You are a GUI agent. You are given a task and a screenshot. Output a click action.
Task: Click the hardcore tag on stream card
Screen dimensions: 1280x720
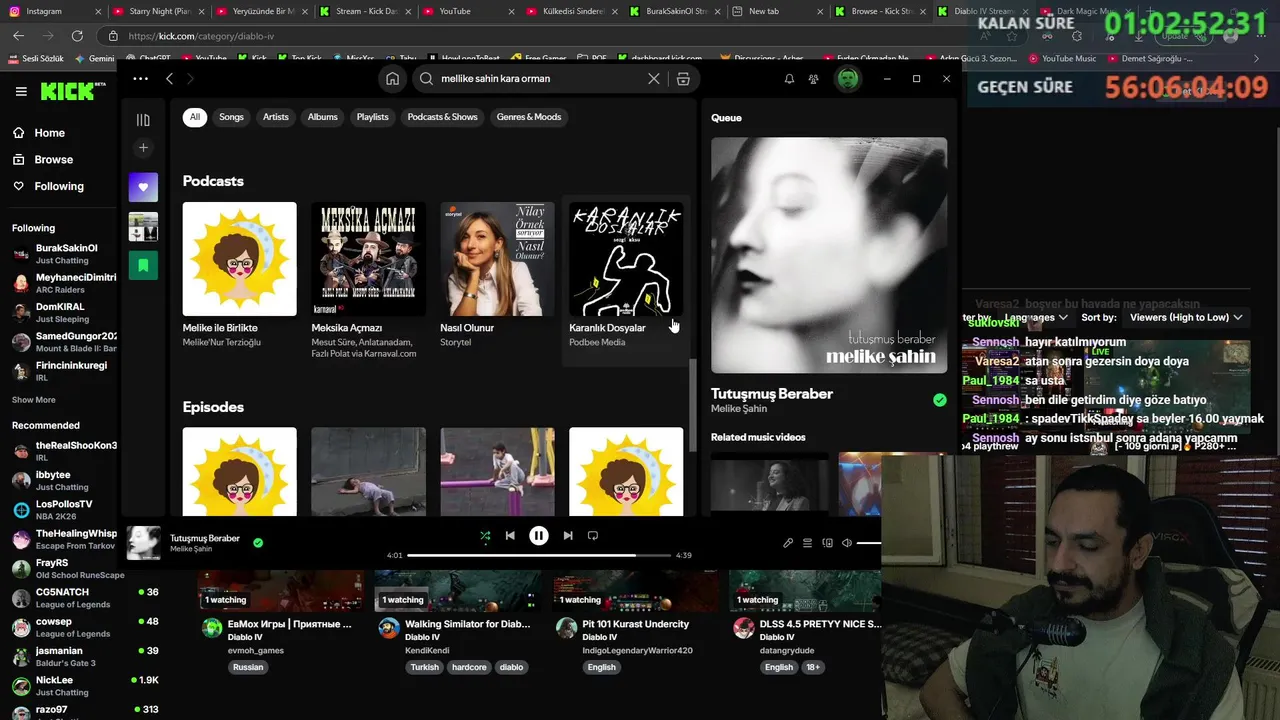pyautogui.click(x=469, y=667)
